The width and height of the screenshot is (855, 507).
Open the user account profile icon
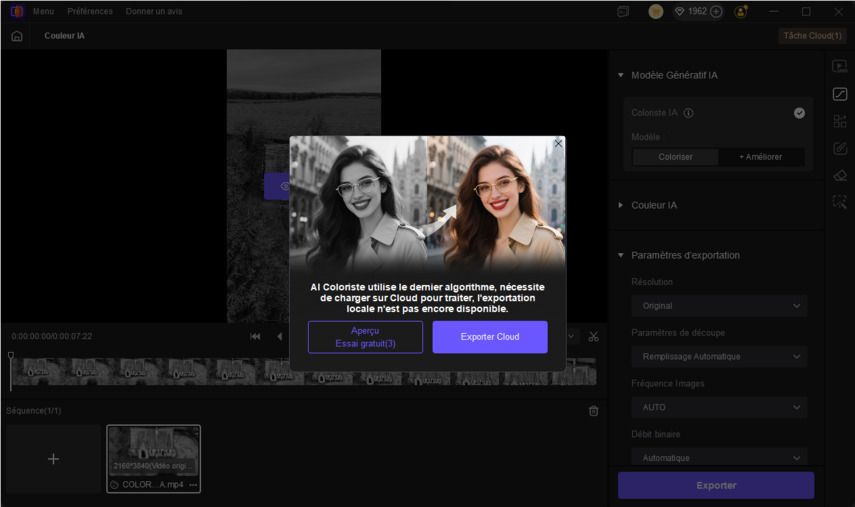[741, 12]
